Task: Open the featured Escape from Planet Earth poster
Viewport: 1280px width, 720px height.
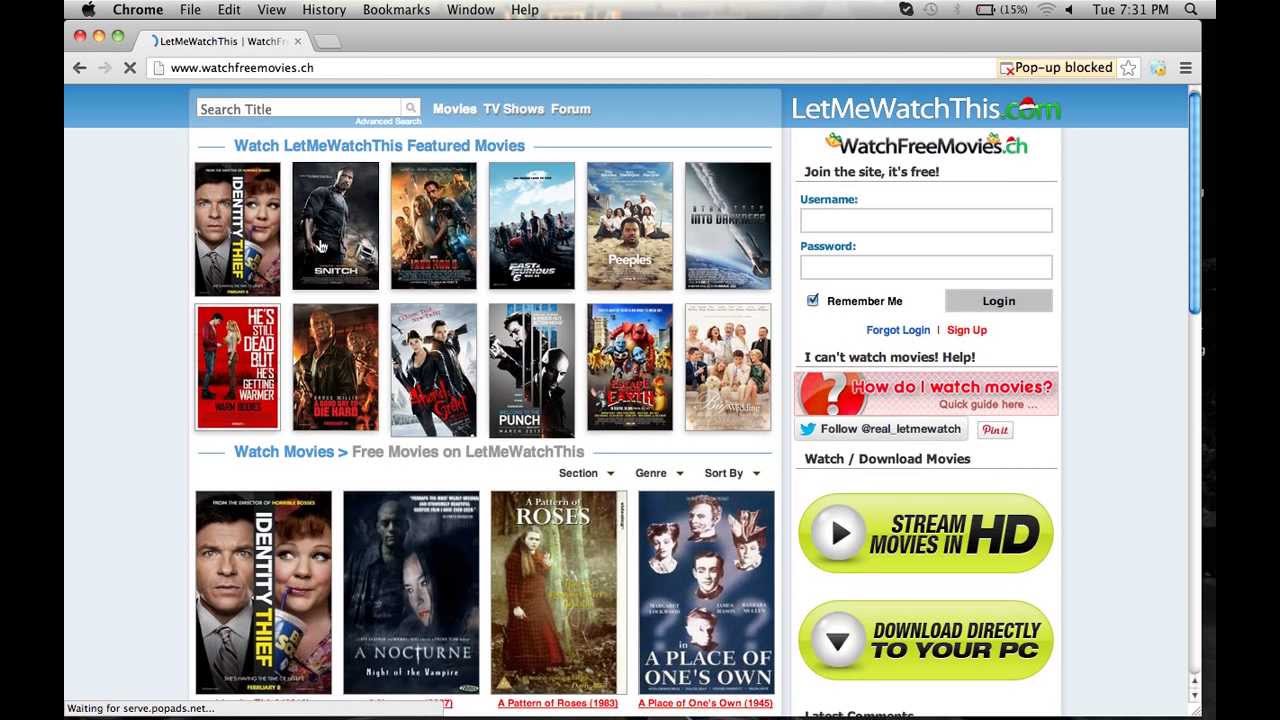Action: click(630, 368)
